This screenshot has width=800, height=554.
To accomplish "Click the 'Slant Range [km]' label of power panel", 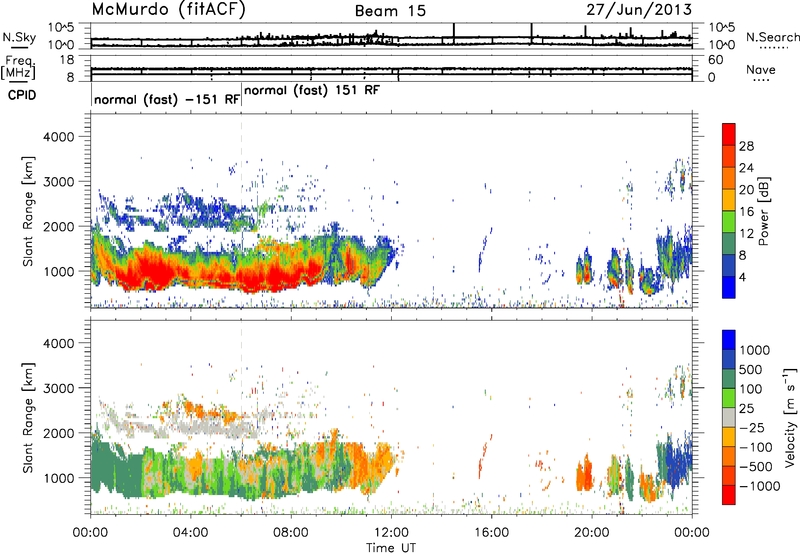I will tap(28, 211).
